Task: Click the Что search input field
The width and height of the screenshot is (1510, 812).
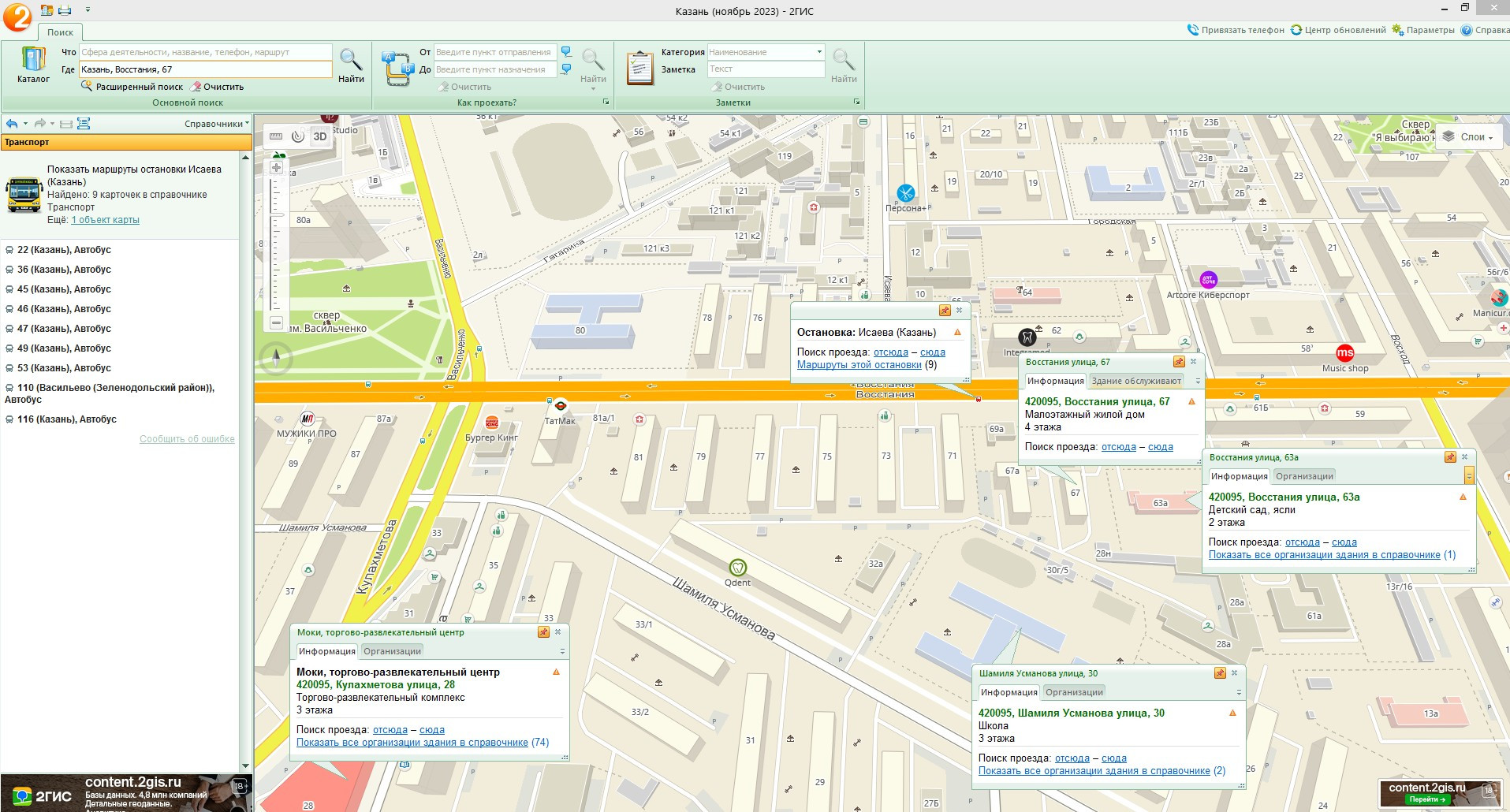Action: (205, 52)
